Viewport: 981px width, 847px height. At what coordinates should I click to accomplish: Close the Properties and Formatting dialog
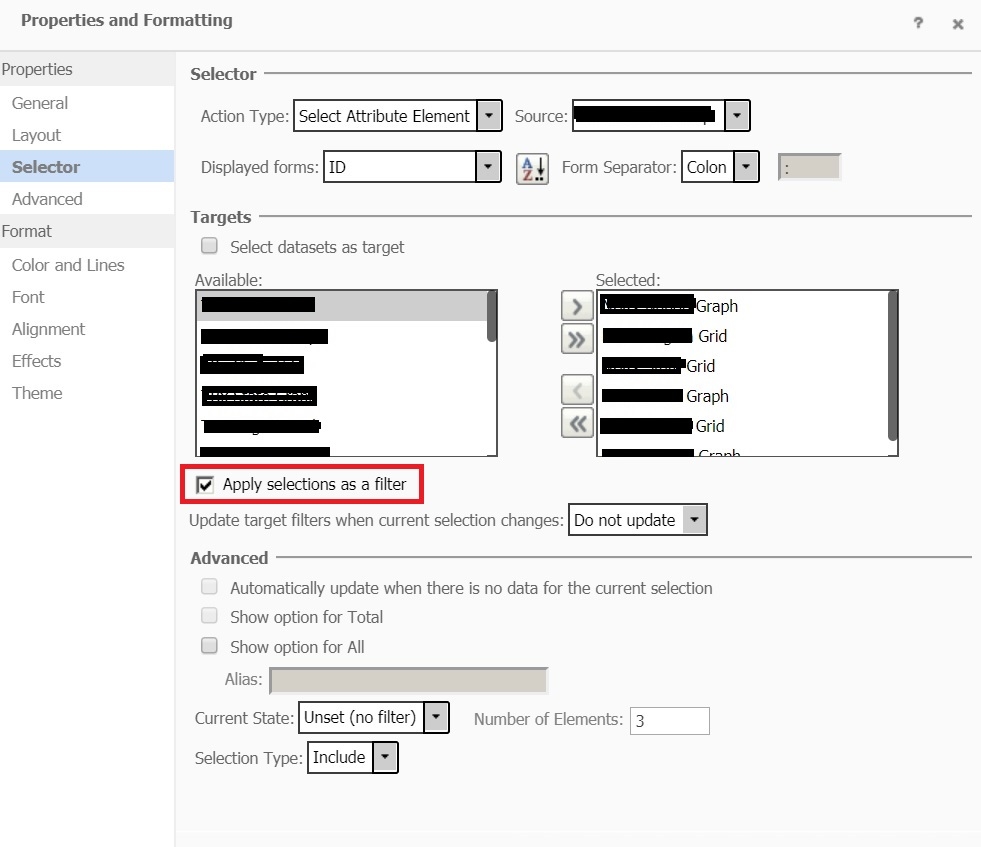coord(957,24)
